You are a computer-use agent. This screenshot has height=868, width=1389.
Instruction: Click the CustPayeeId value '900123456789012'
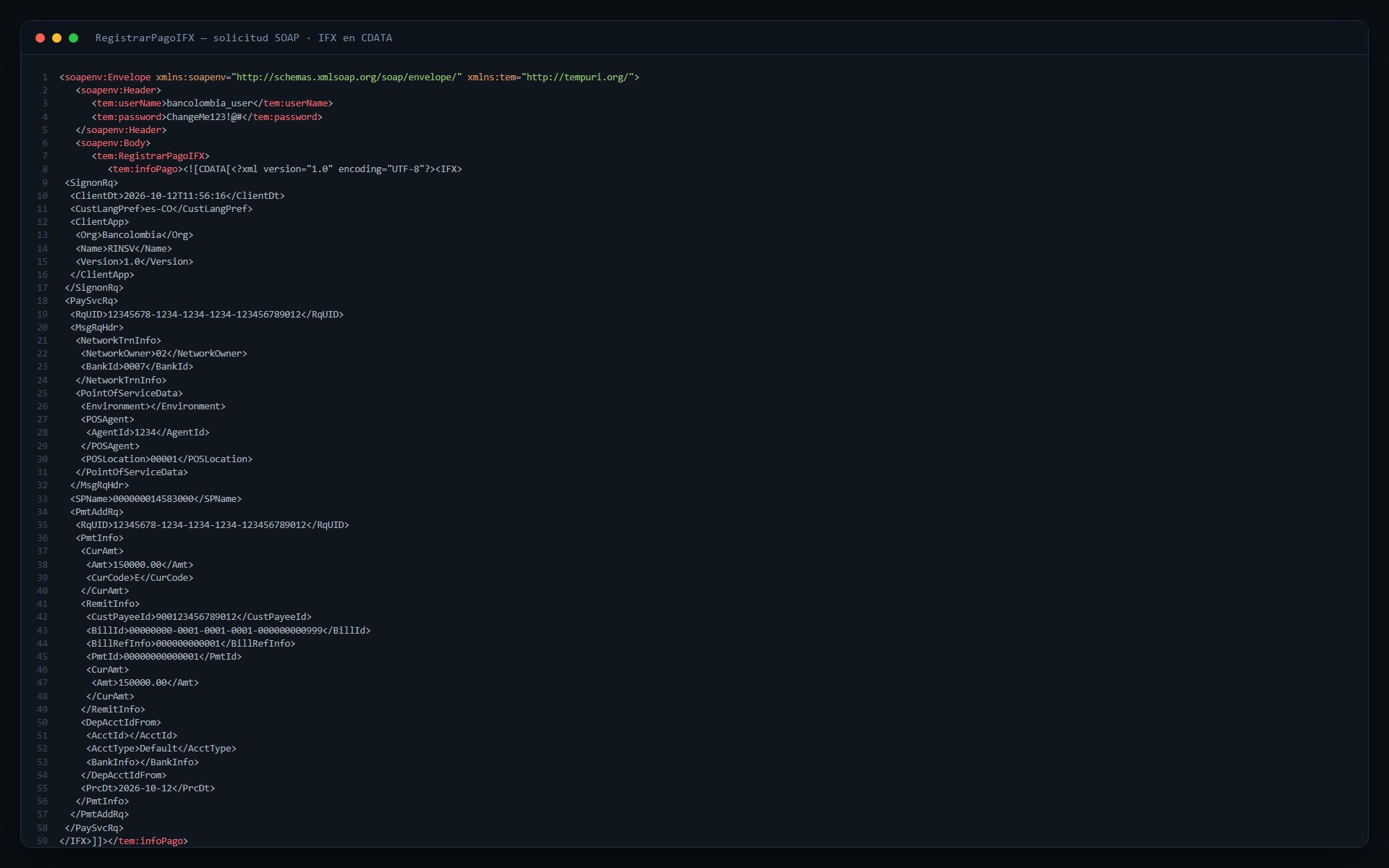[197, 617]
